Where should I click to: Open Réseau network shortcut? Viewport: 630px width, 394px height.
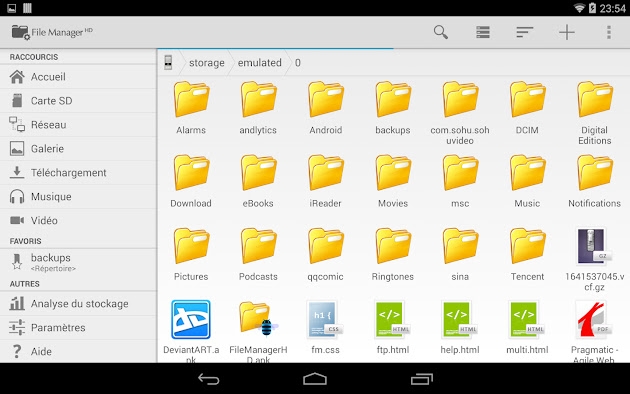78,125
